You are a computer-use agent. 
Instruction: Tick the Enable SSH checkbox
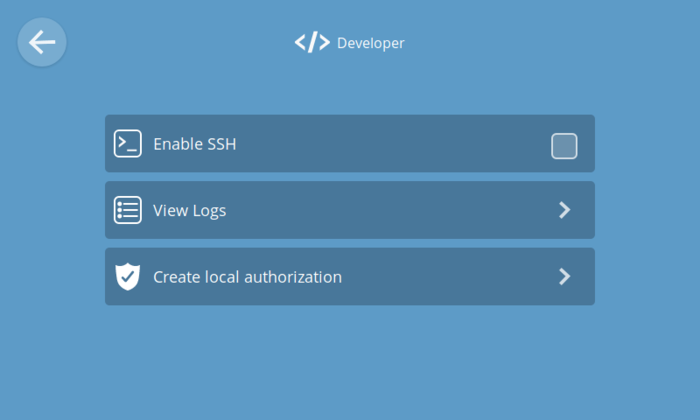[564, 146]
